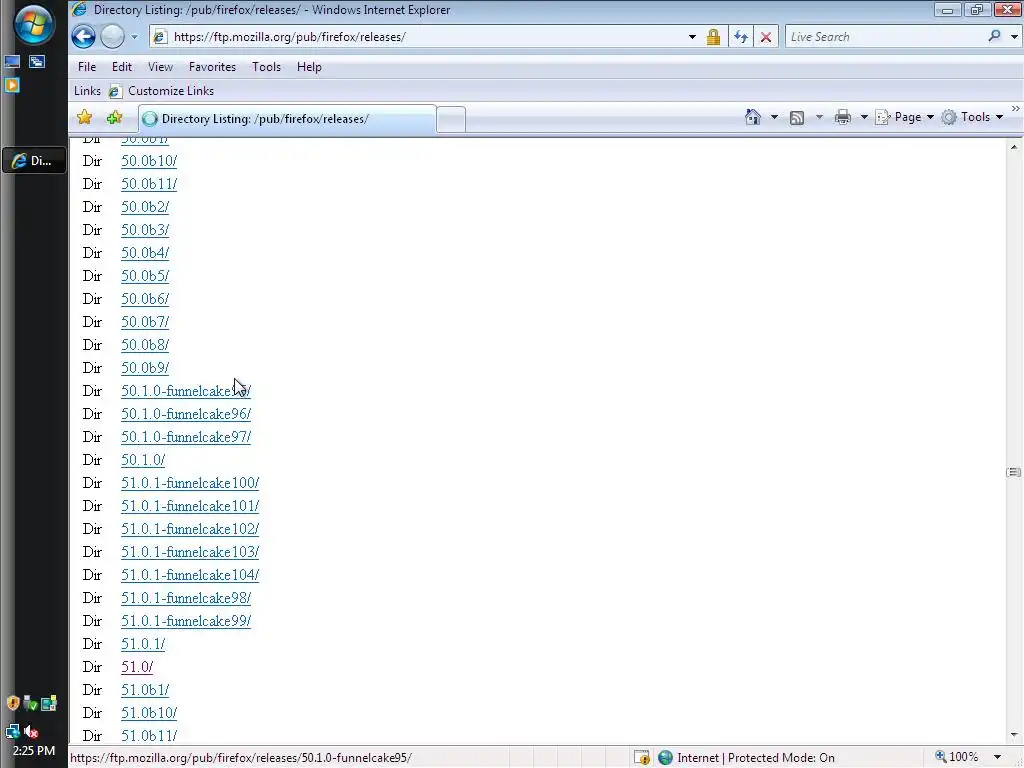Click the security lock icon in address bar
This screenshot has height=768, width=1024.
[x=713, y=37]
